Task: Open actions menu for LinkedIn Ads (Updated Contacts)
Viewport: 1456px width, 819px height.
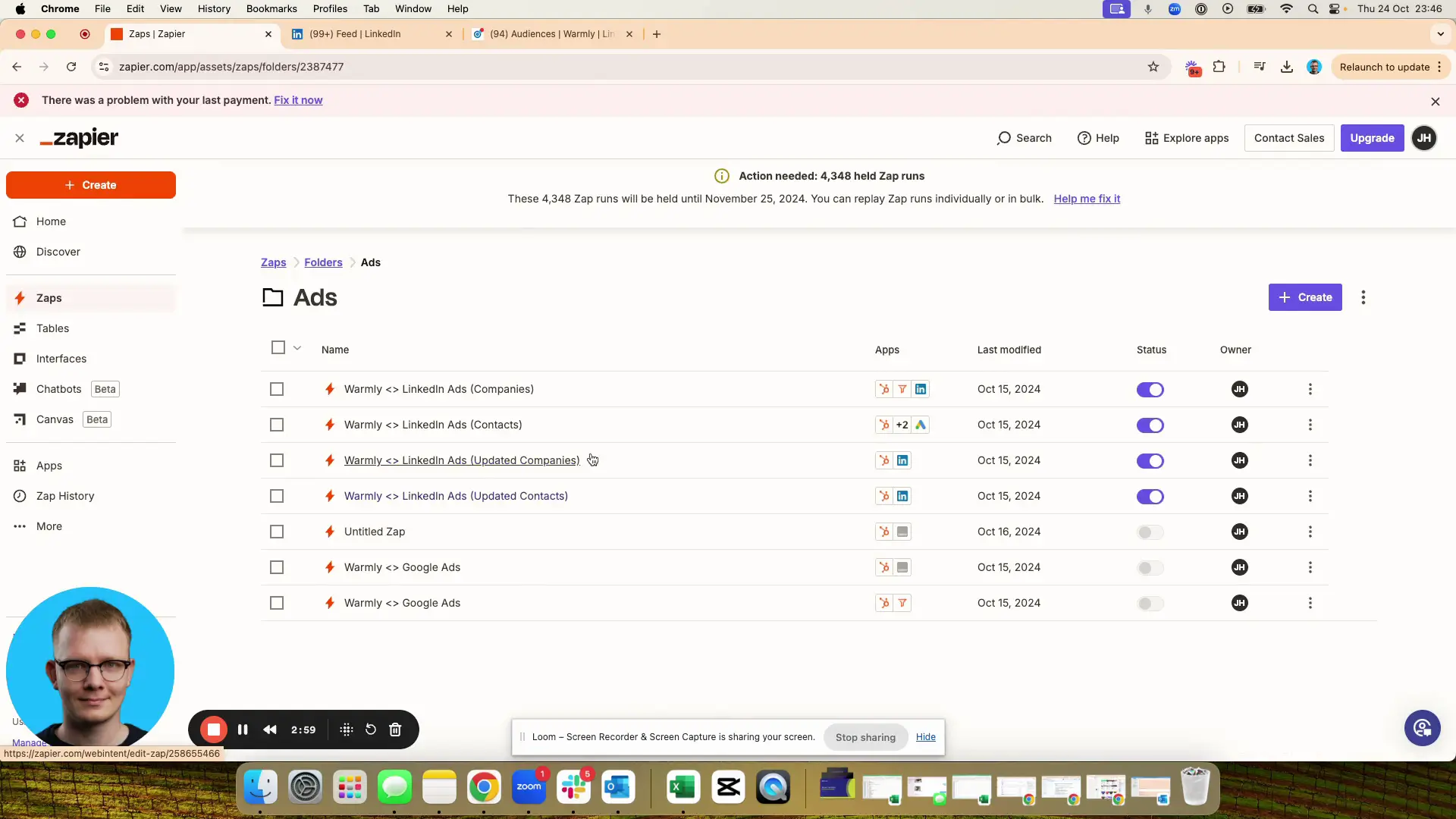Action: 1310,496
